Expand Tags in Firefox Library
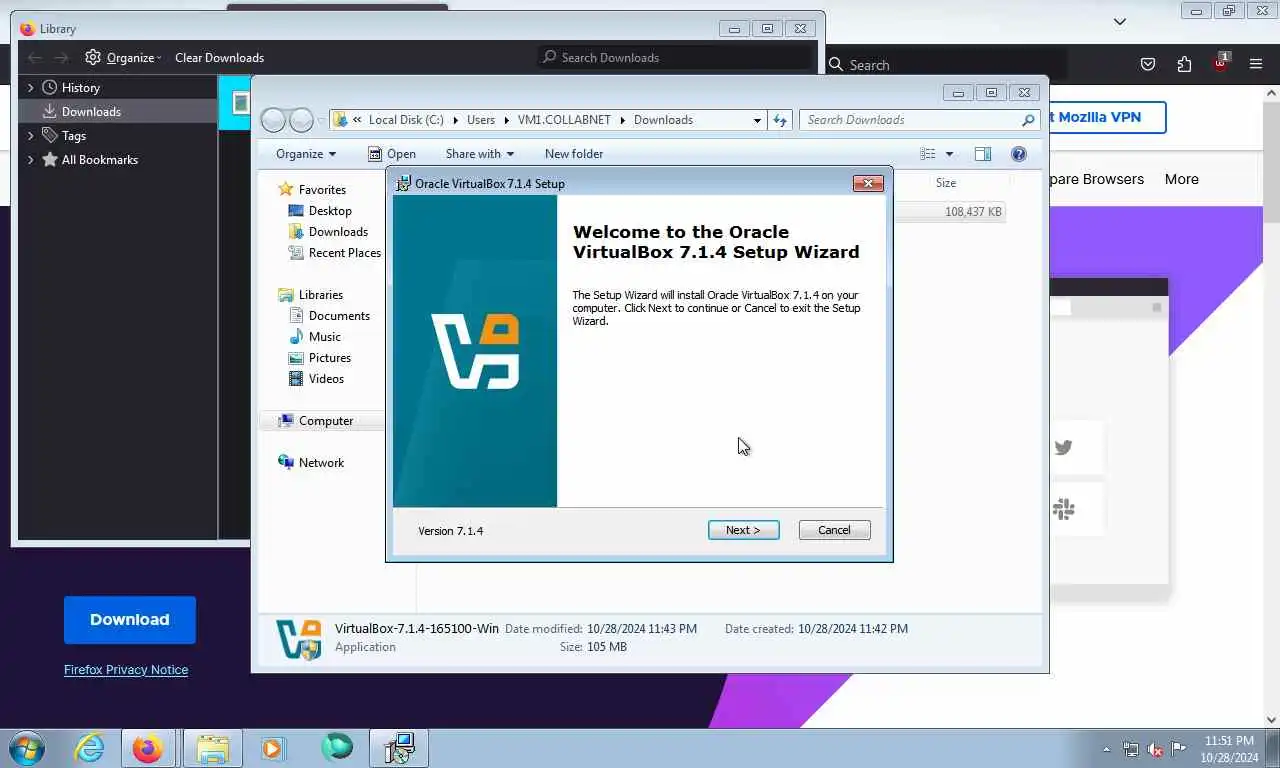 pyautogui.click(x=31, y=135)
